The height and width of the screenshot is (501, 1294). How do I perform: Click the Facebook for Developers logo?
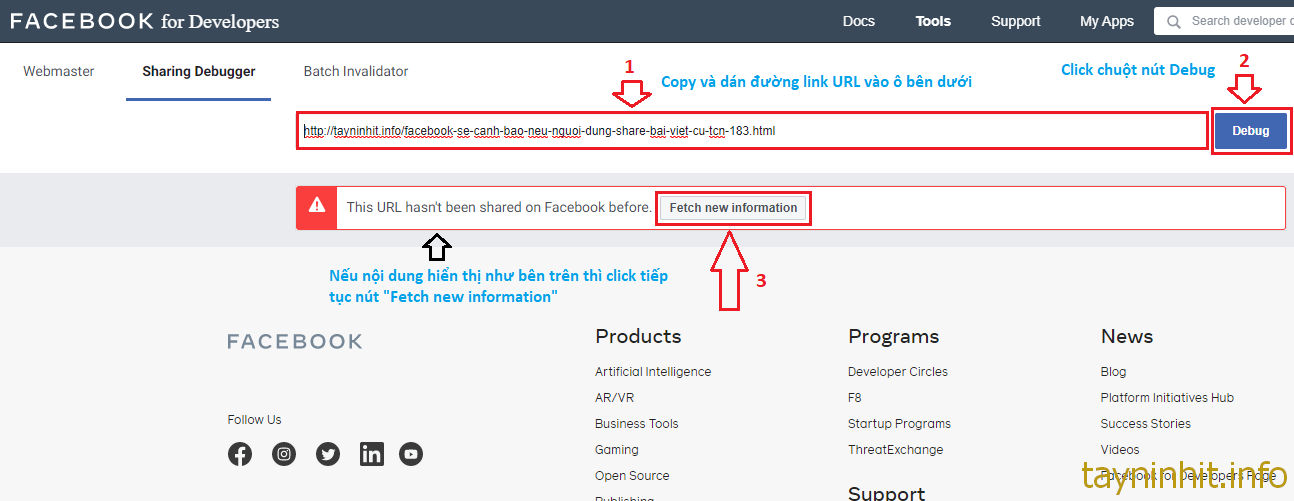145,21
